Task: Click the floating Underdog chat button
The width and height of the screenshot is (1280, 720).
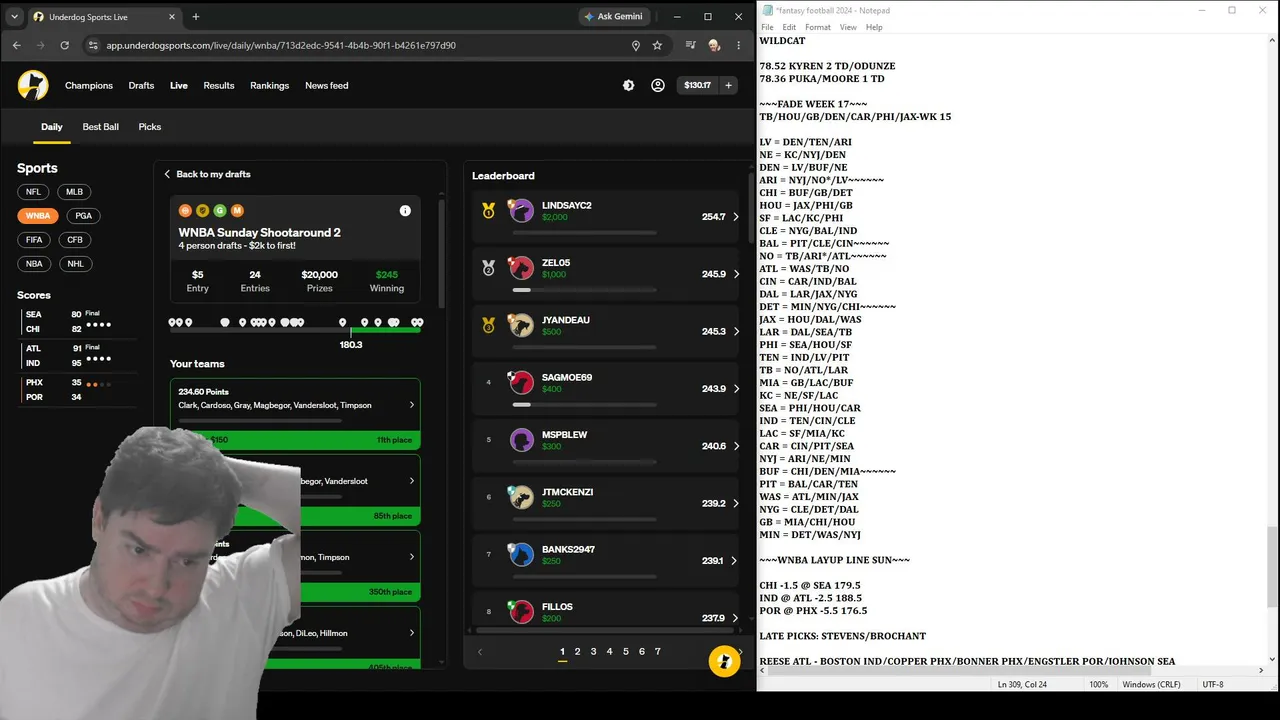Action: click(x=723, y=661)
